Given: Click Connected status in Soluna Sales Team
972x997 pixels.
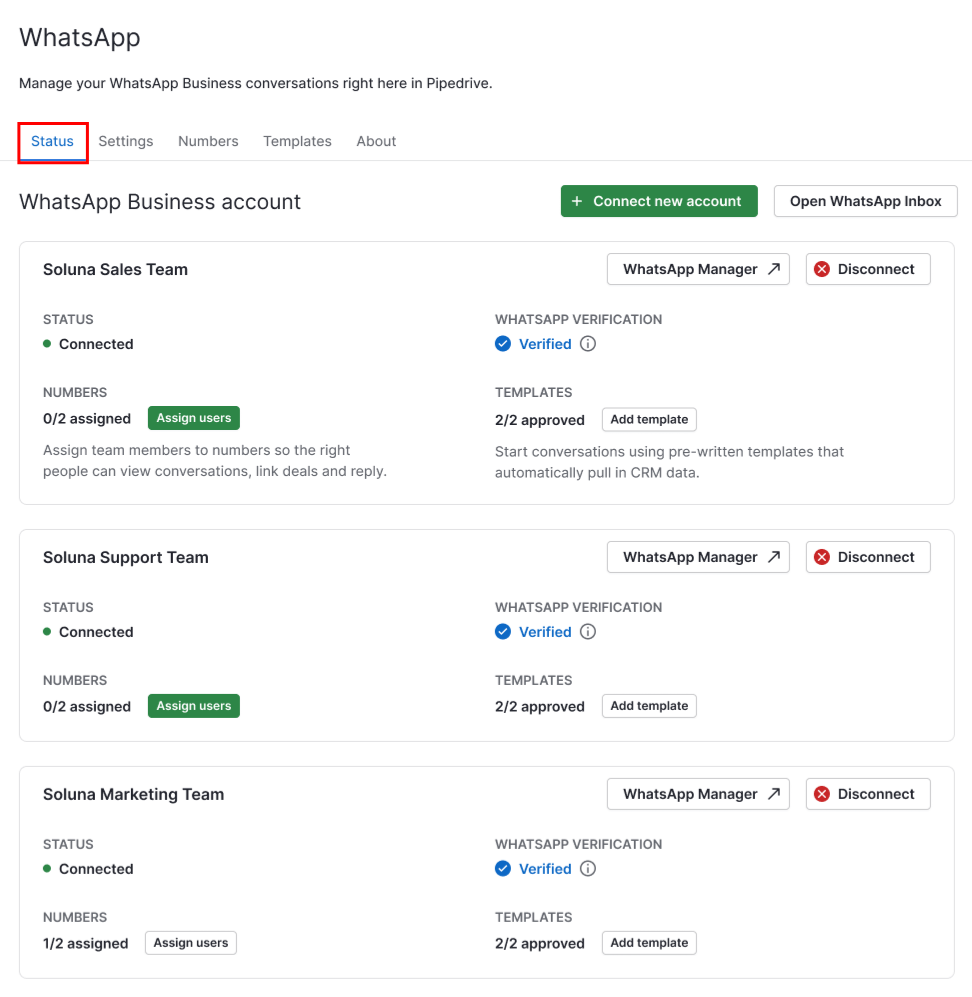Looking at the screenshot, I should click(96, 344).
